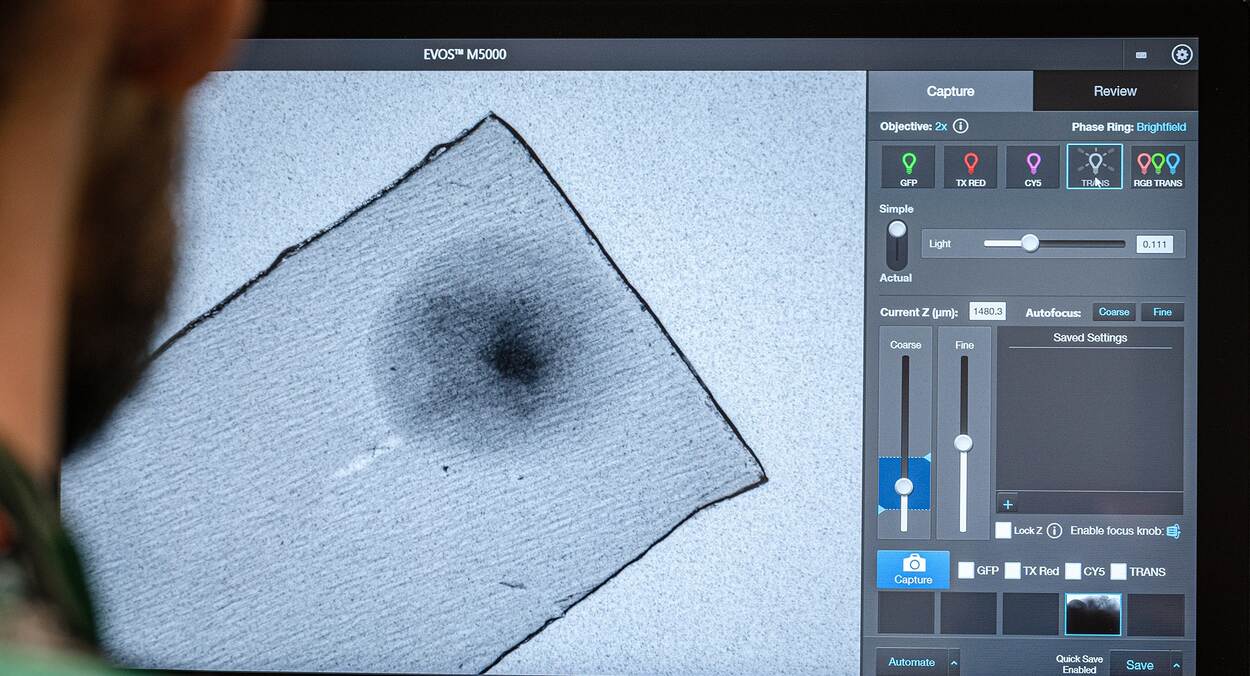Click the Light value field 0.111
Image resolution: width=1250 pixels, height=676 pixels.
[x=1155, y=244]
